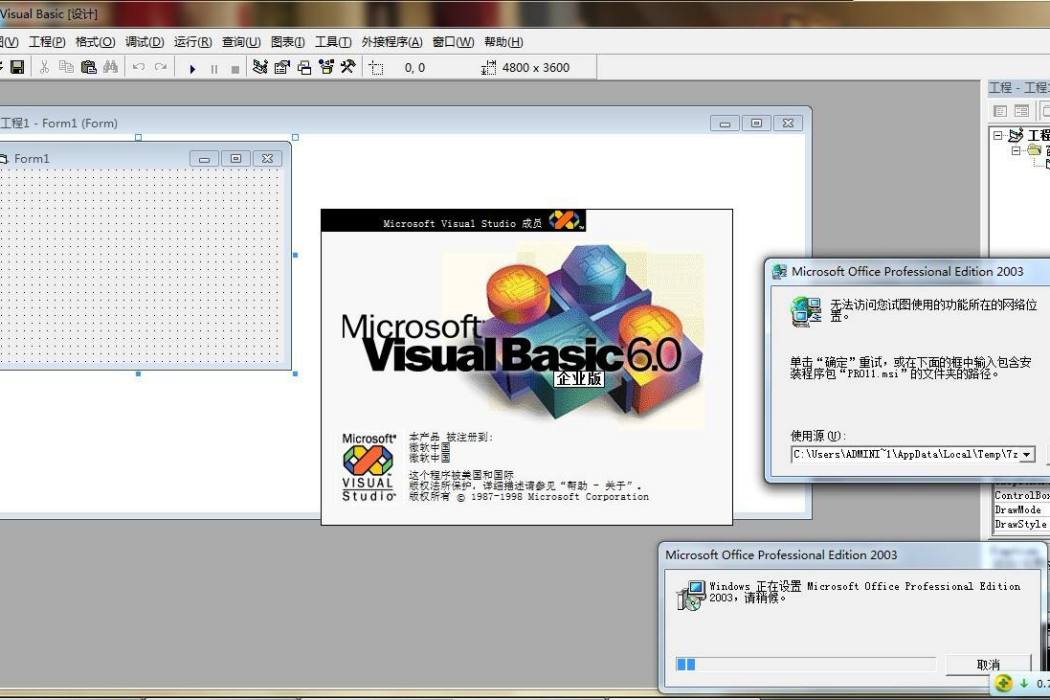This screenshot has height=700, width=1050.
Task: Click the Break pause icon in toolbar
Action: pyautogui.click(x=214, y=68)
